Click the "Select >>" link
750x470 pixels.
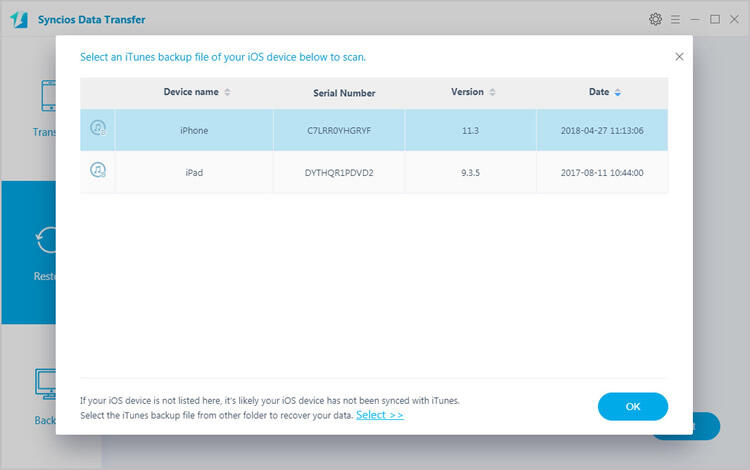click(x=379, y=415)
